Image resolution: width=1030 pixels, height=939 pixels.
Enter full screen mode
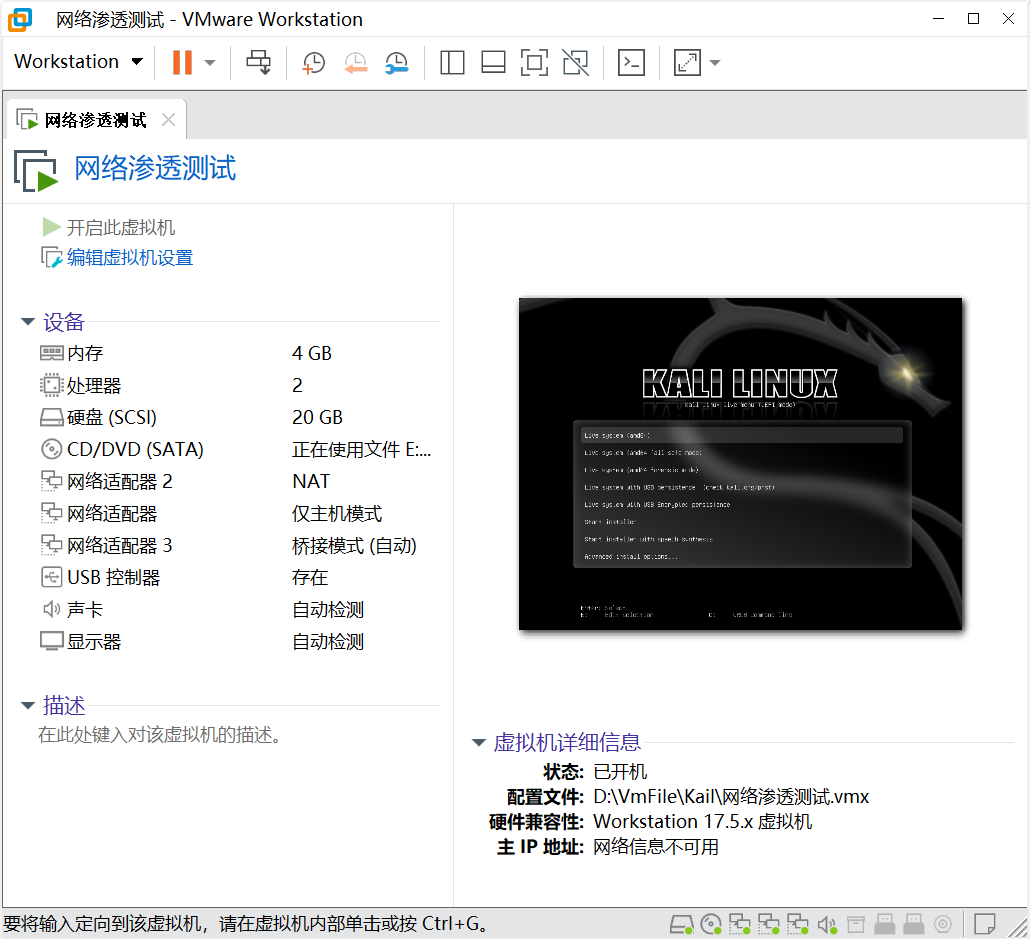[534, 63]
